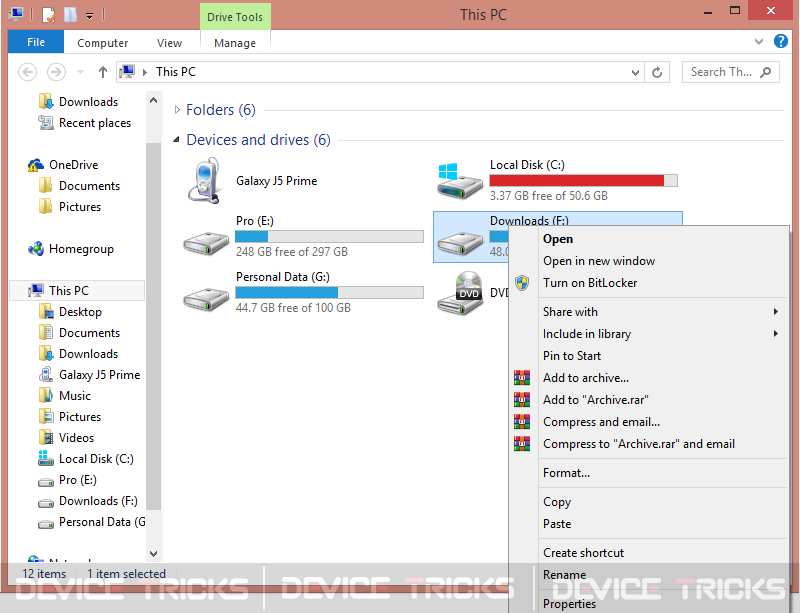Viewport: 800px width, 613px height.
Task: Click WinRAR icon beside Compress and email...
Action: click(521, 422)
